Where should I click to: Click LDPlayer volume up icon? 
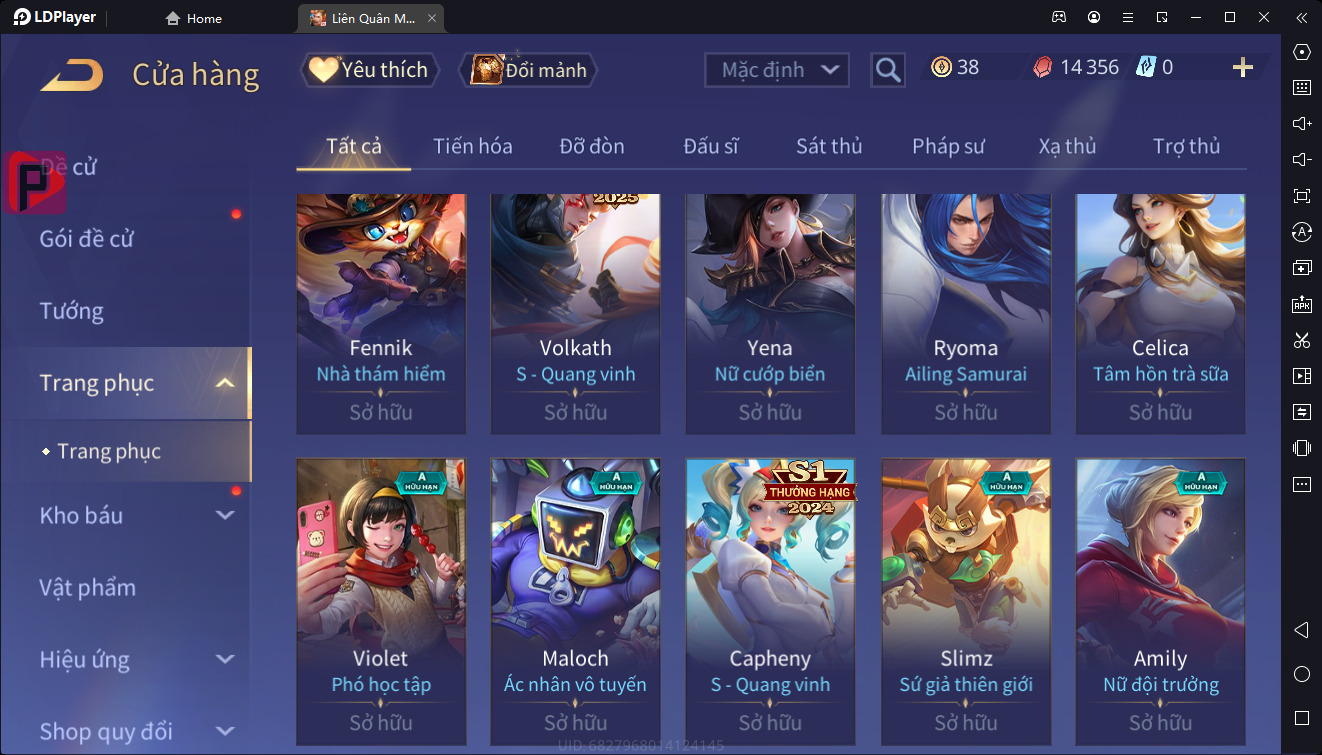[x=1302, y=124]
